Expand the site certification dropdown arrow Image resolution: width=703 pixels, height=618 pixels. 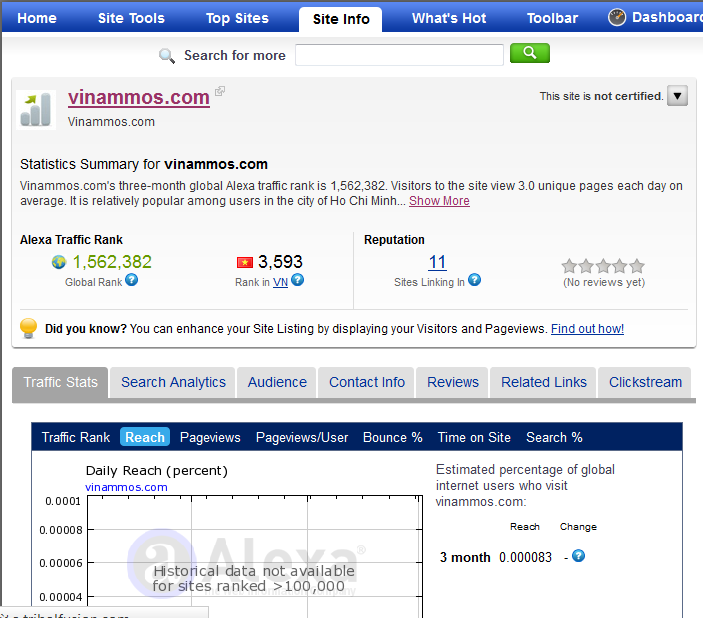(x=677, y=96)
